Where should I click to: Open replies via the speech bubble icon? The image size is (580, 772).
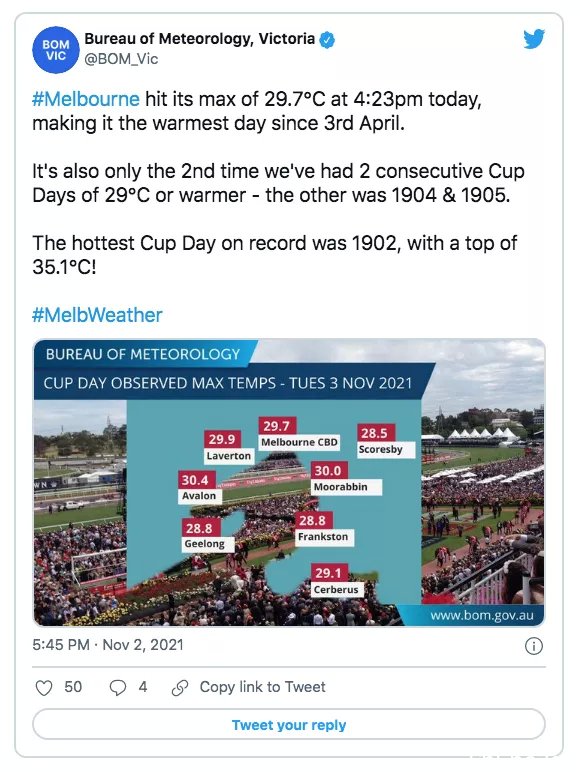click(x=117, y=687)
